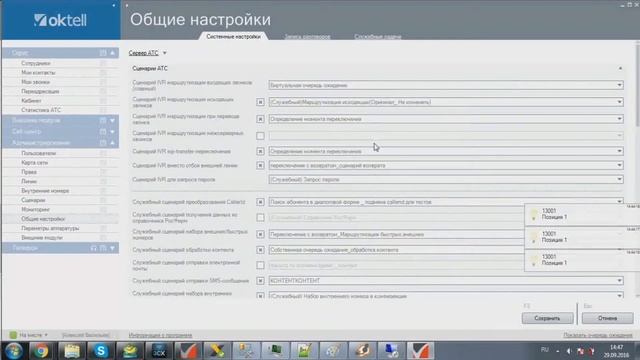Viewport: 640px width, 360px height.
Task: Switch to Запись разговоров tab
Action: click(x=307, y=36)
